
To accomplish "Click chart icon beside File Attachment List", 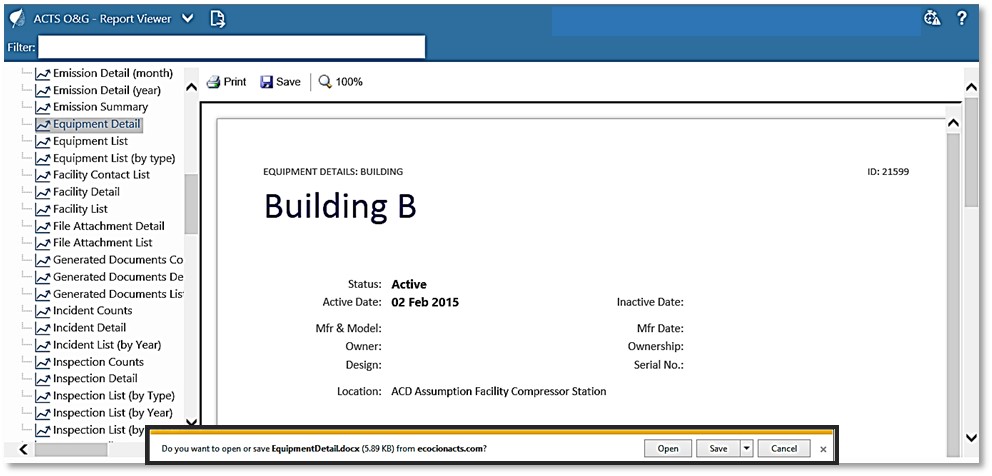I will [x=42, y=243].
